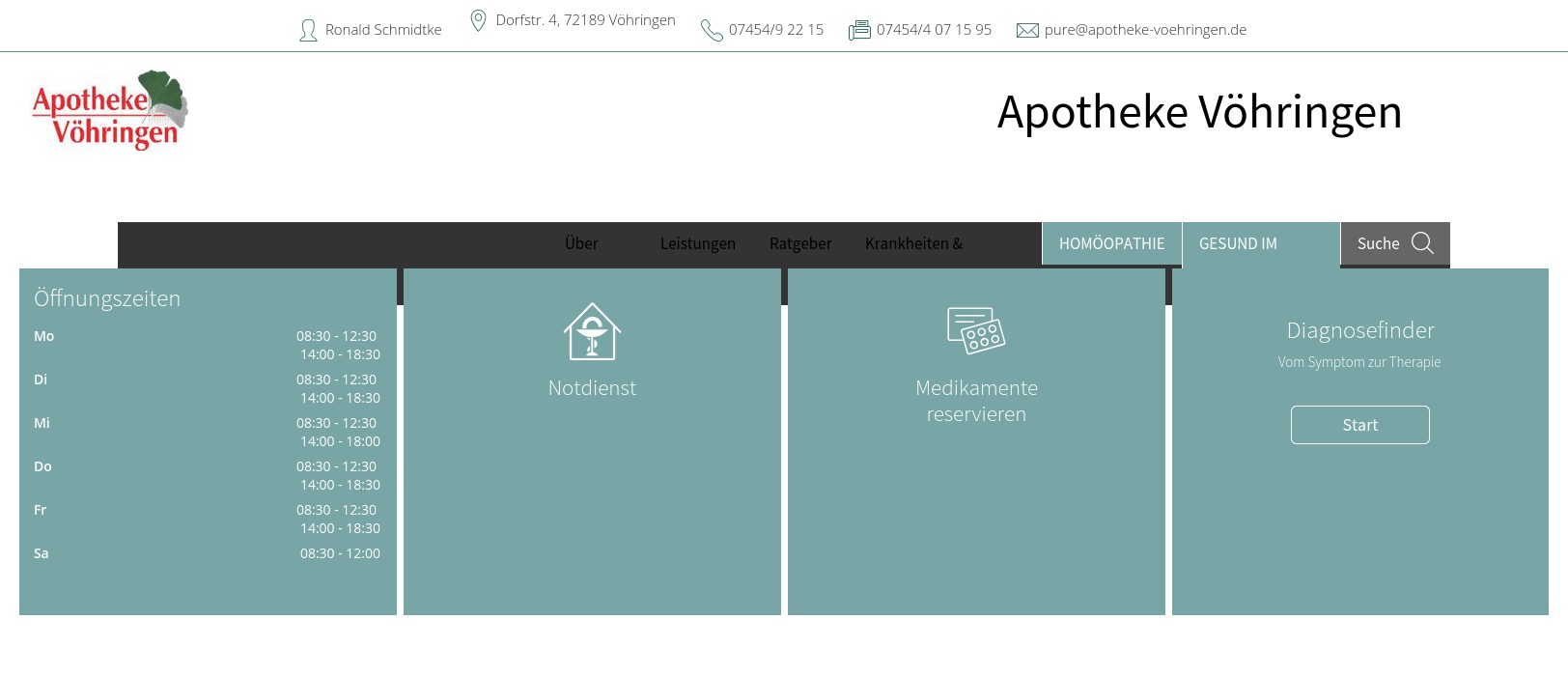Open the Leistungen menu
1568x676 pixels.
698,243
